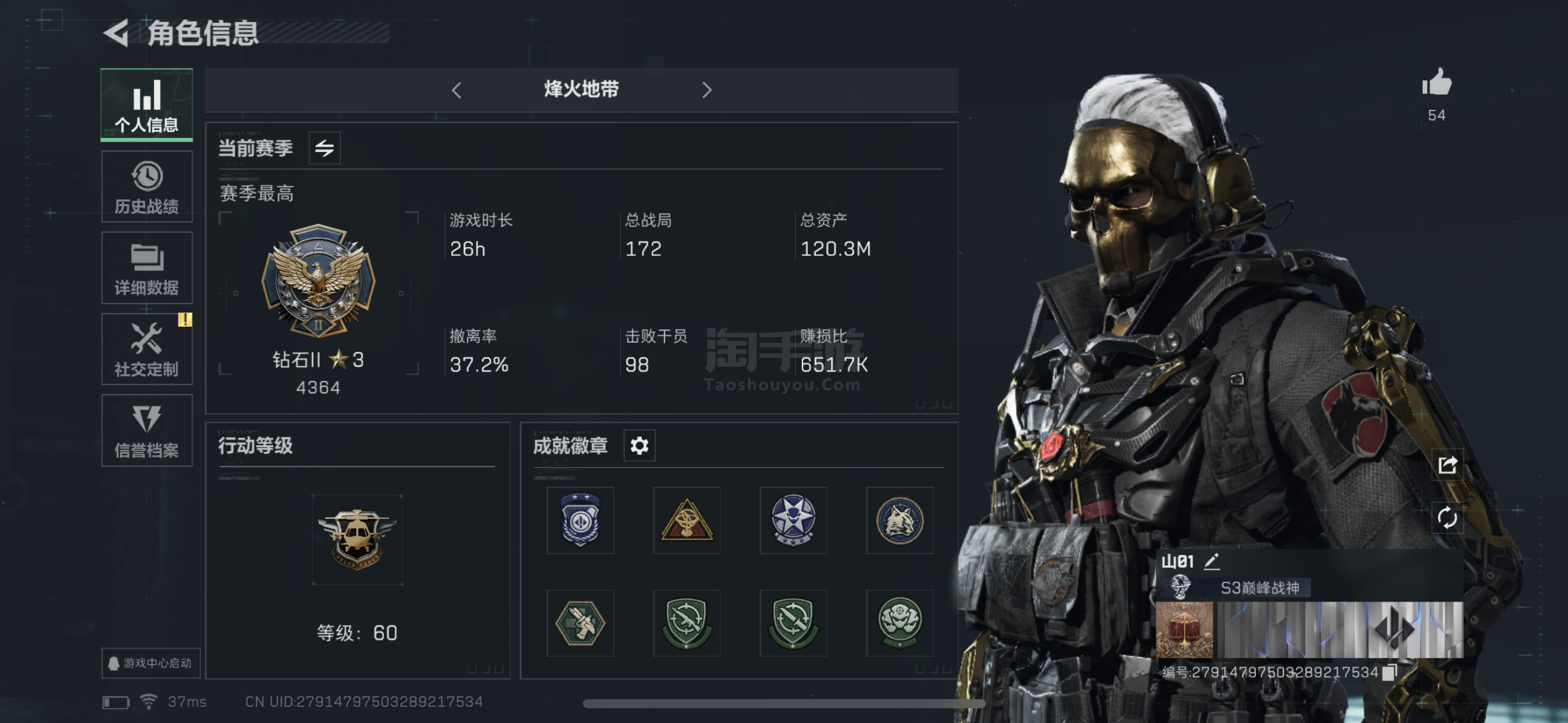Open the 成就徽章 gear settings
The width and height of the screenshot is (1568, 723).
coord(639,446)
